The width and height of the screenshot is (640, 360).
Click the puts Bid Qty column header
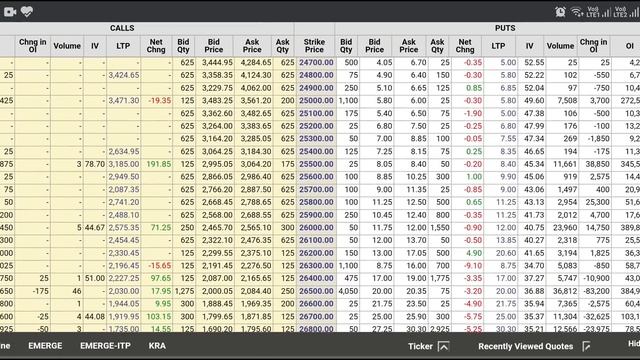(346, 46)
